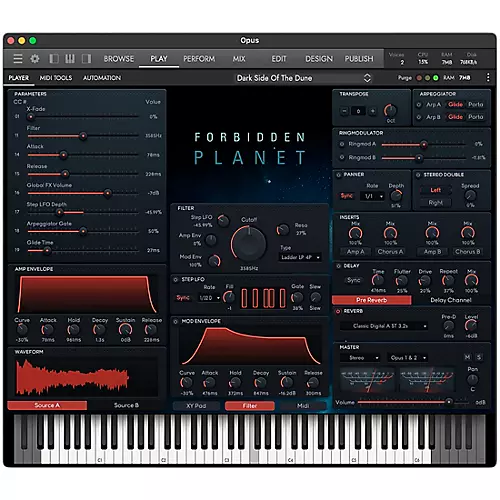Toggle the Step LFO power button
This screenshot has width=500, height=500.
pos(176,280)
